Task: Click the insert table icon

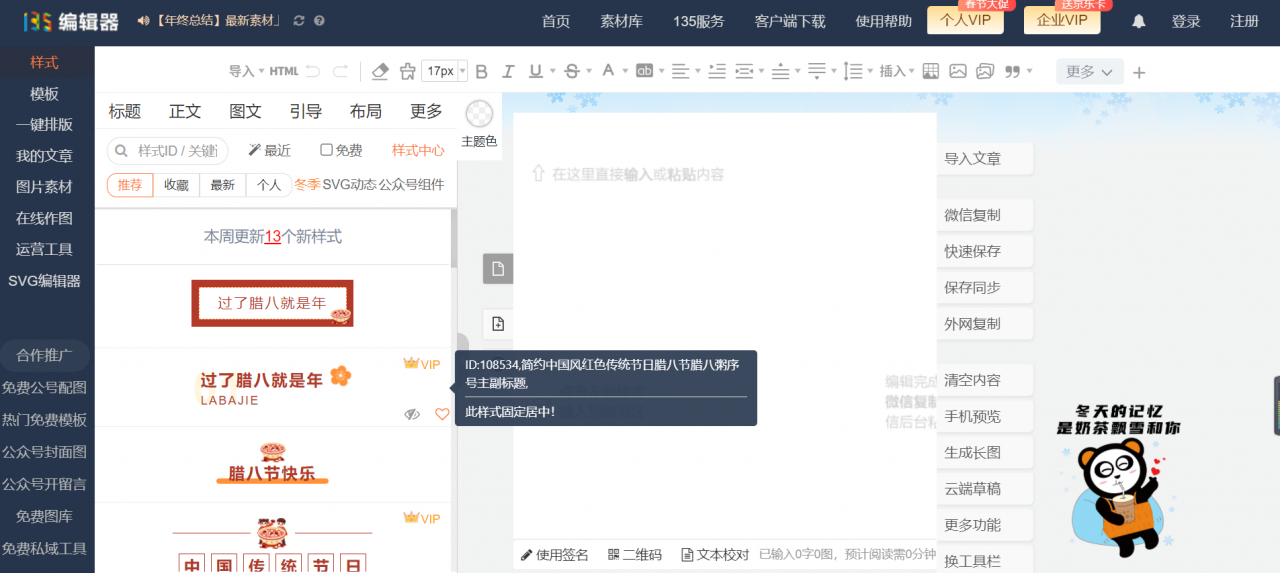Action: [x=930, y=71]
